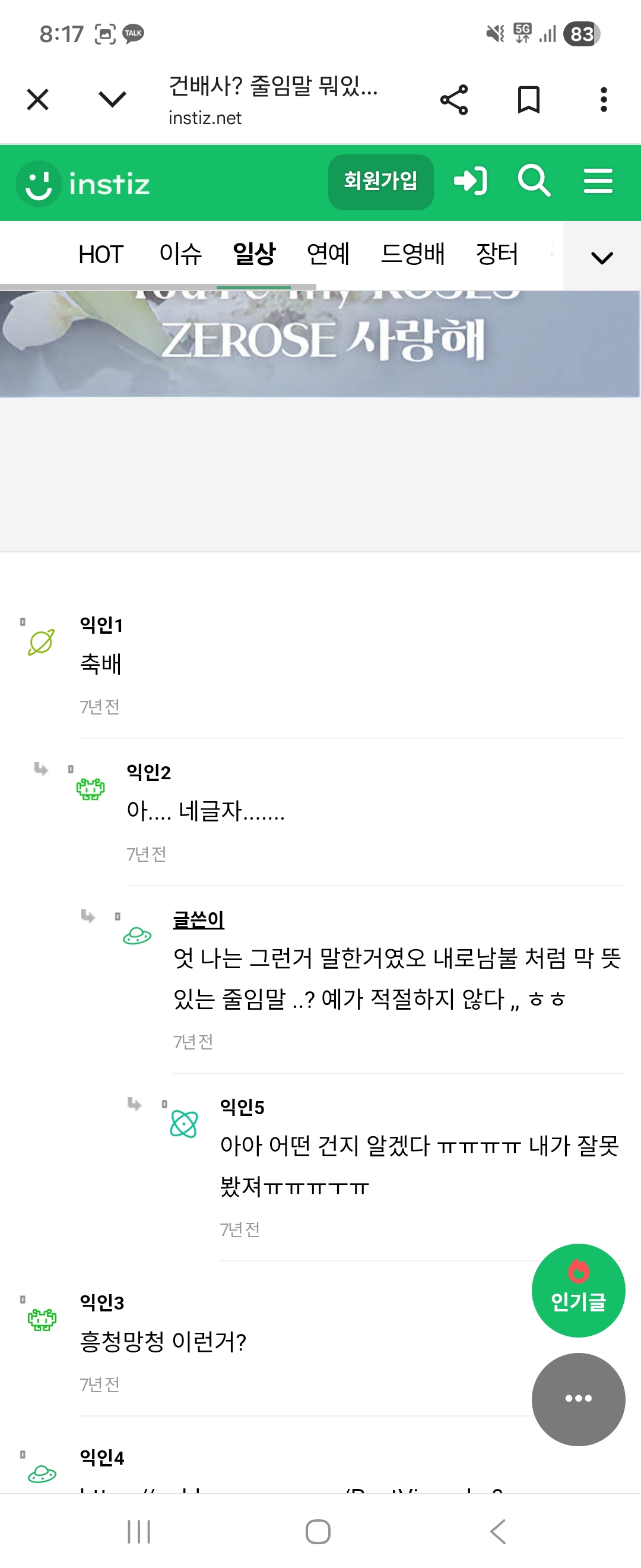Open the three-dot browser menu
This screenshot has height=1568, width=641.
[x=603, y=100]
